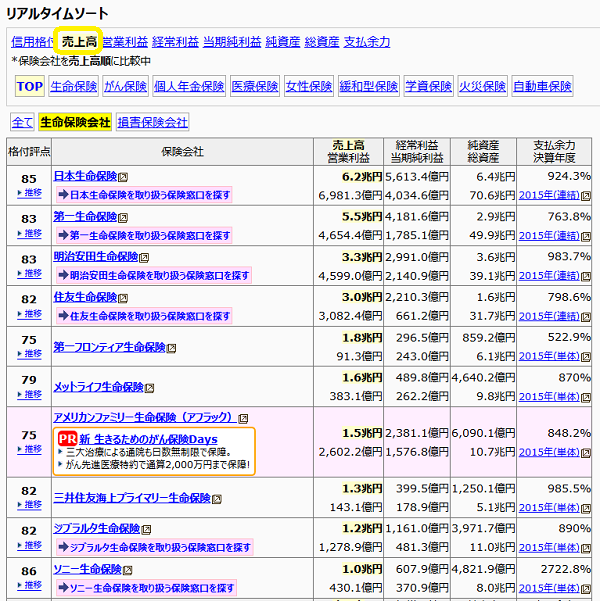Viewport: 600px width, 601px height.
Task: Open the 生命保険 category
Action: pos(73,86)
